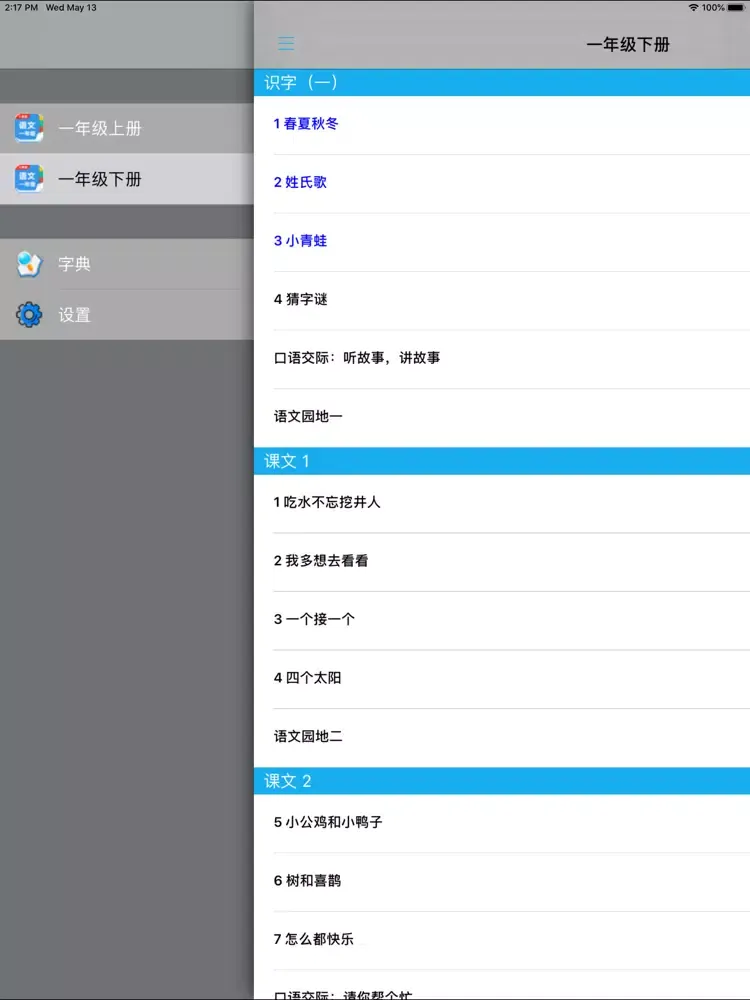Click the 一年级上册 textbook icon

(x=29, y=128)
